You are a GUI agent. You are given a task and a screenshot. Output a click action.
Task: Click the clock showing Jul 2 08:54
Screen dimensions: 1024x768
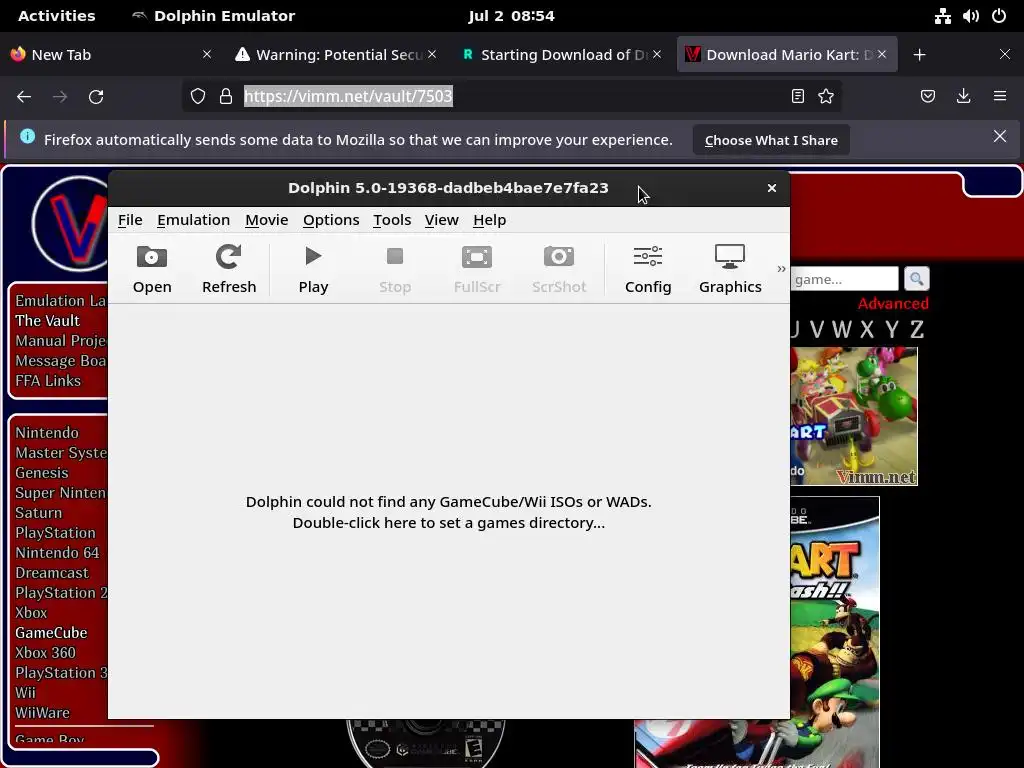tap(511, 16)
